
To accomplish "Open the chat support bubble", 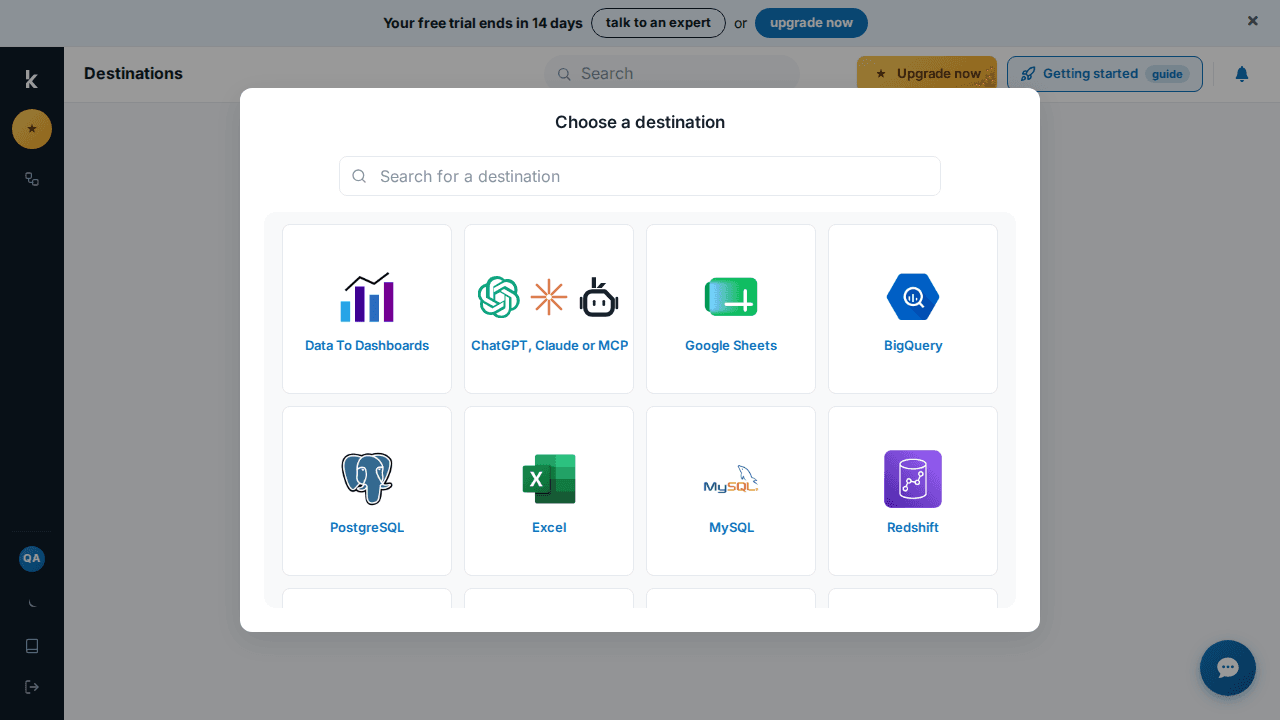I will click(x=1228, y=668).
